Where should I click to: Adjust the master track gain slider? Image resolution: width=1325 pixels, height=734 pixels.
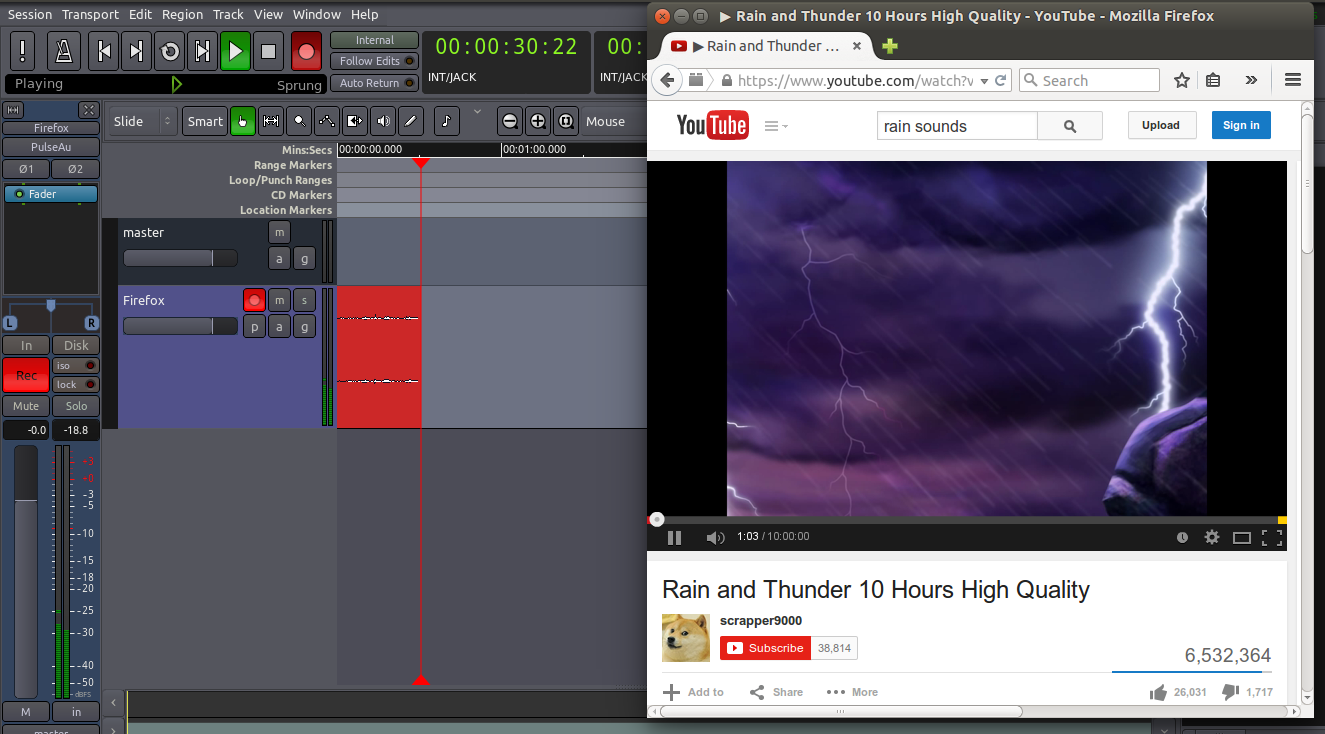click(x=180, y=258)
